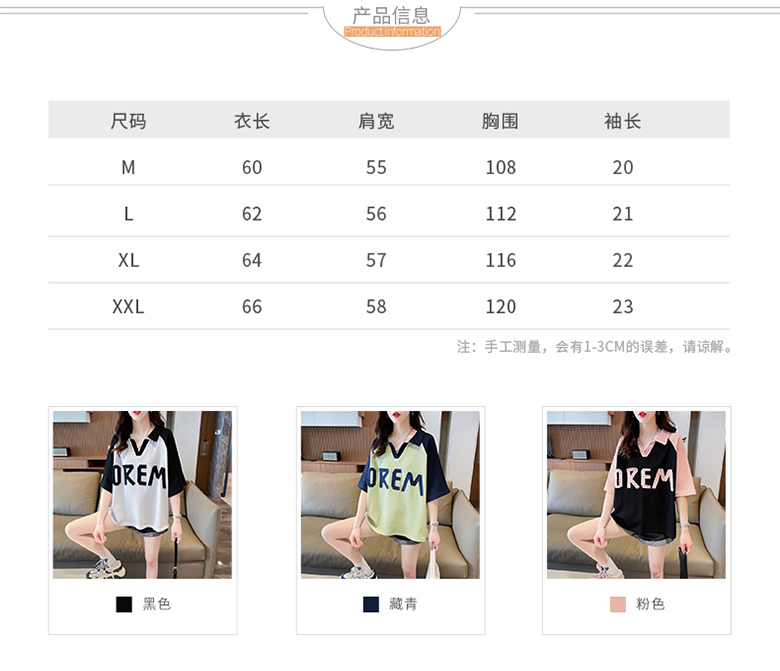Open the black and pink shirt photo
The width and height of the screenshot is (780, 671).
(x=636, y=494)
